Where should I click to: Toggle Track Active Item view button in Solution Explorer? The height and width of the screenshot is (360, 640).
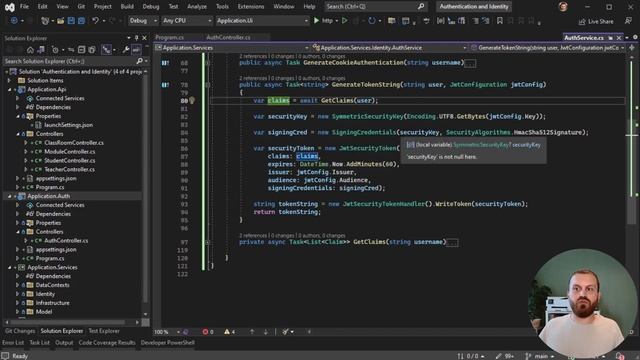click(107, 50)
